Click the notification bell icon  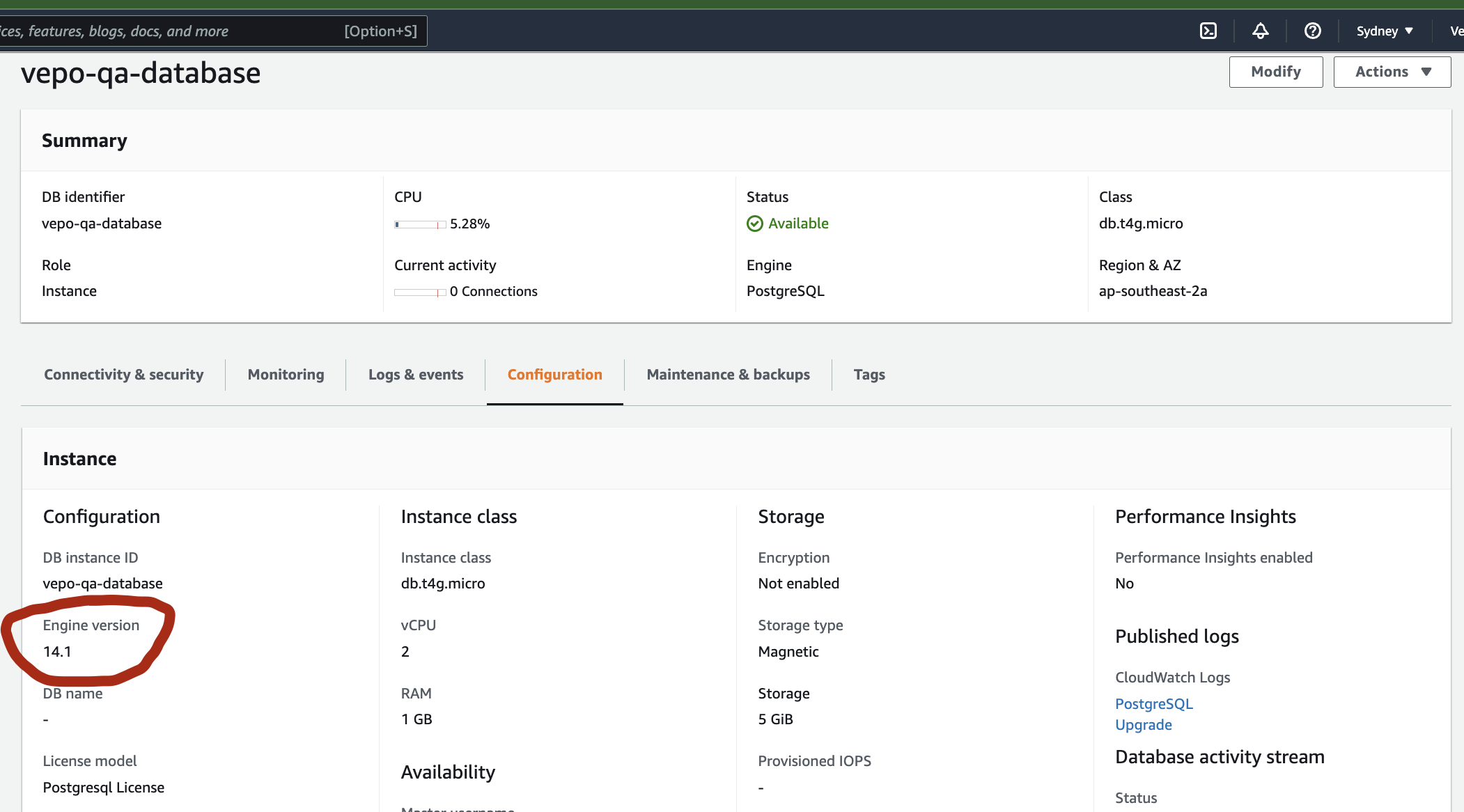[1259, 30]
